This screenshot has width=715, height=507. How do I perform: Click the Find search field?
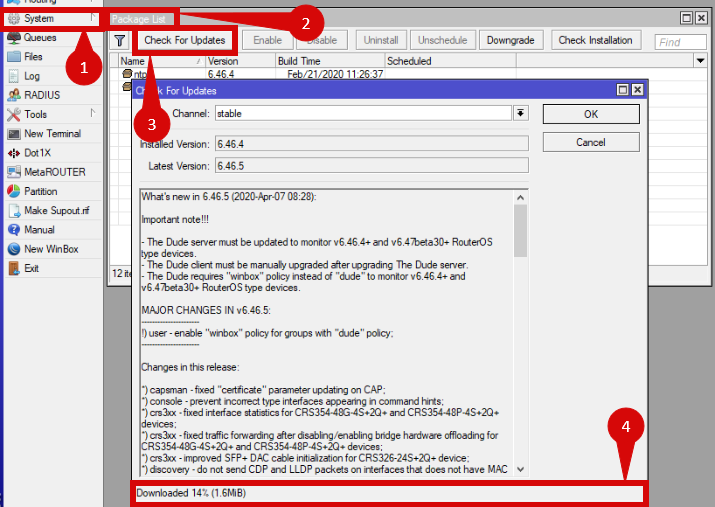click(680, 42)
